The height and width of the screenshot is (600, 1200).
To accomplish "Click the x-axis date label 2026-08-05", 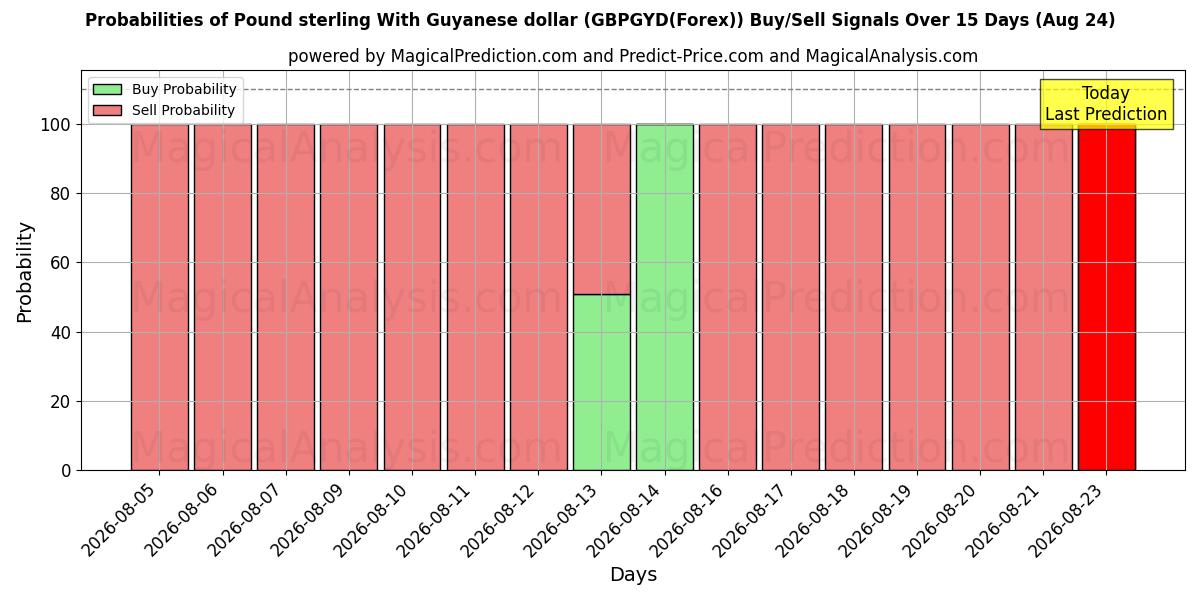I will [x=122, y=518].
